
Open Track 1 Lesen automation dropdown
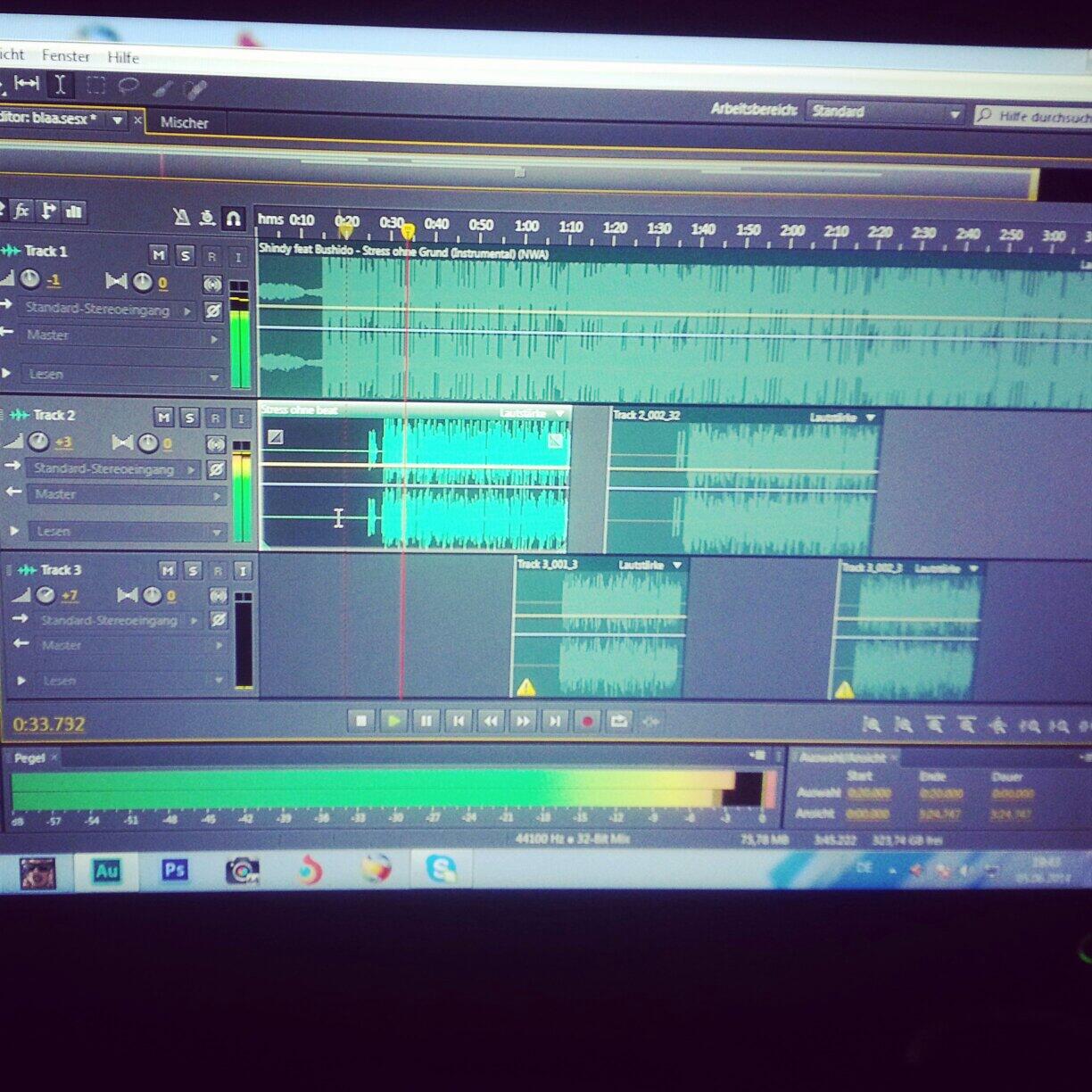coord(122,375)
